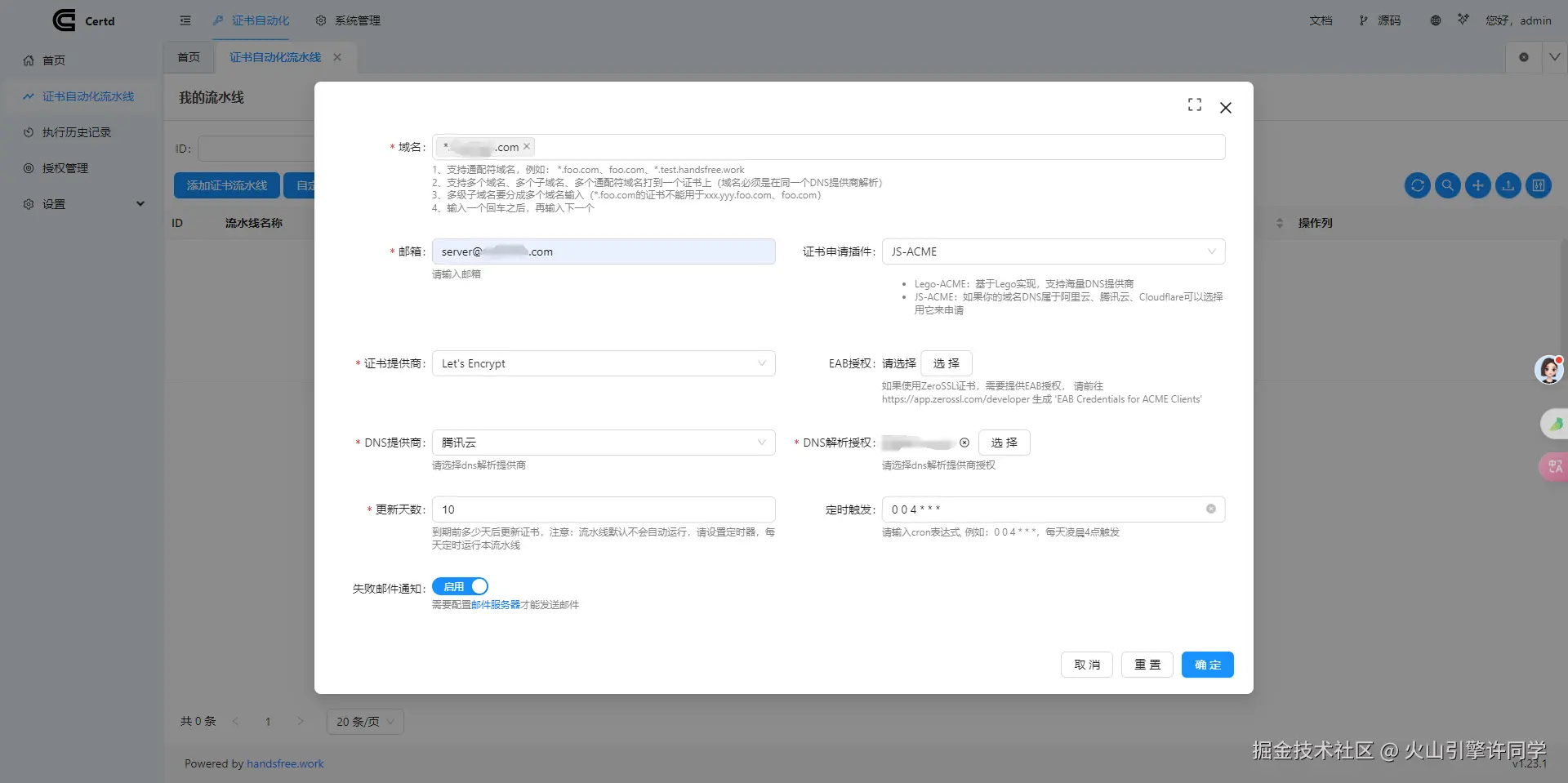Viewport: 1568px width, 783px height.
Task: Open the 证书提供商 Let's Encrypt dropdown
Action: click(604, 363)
